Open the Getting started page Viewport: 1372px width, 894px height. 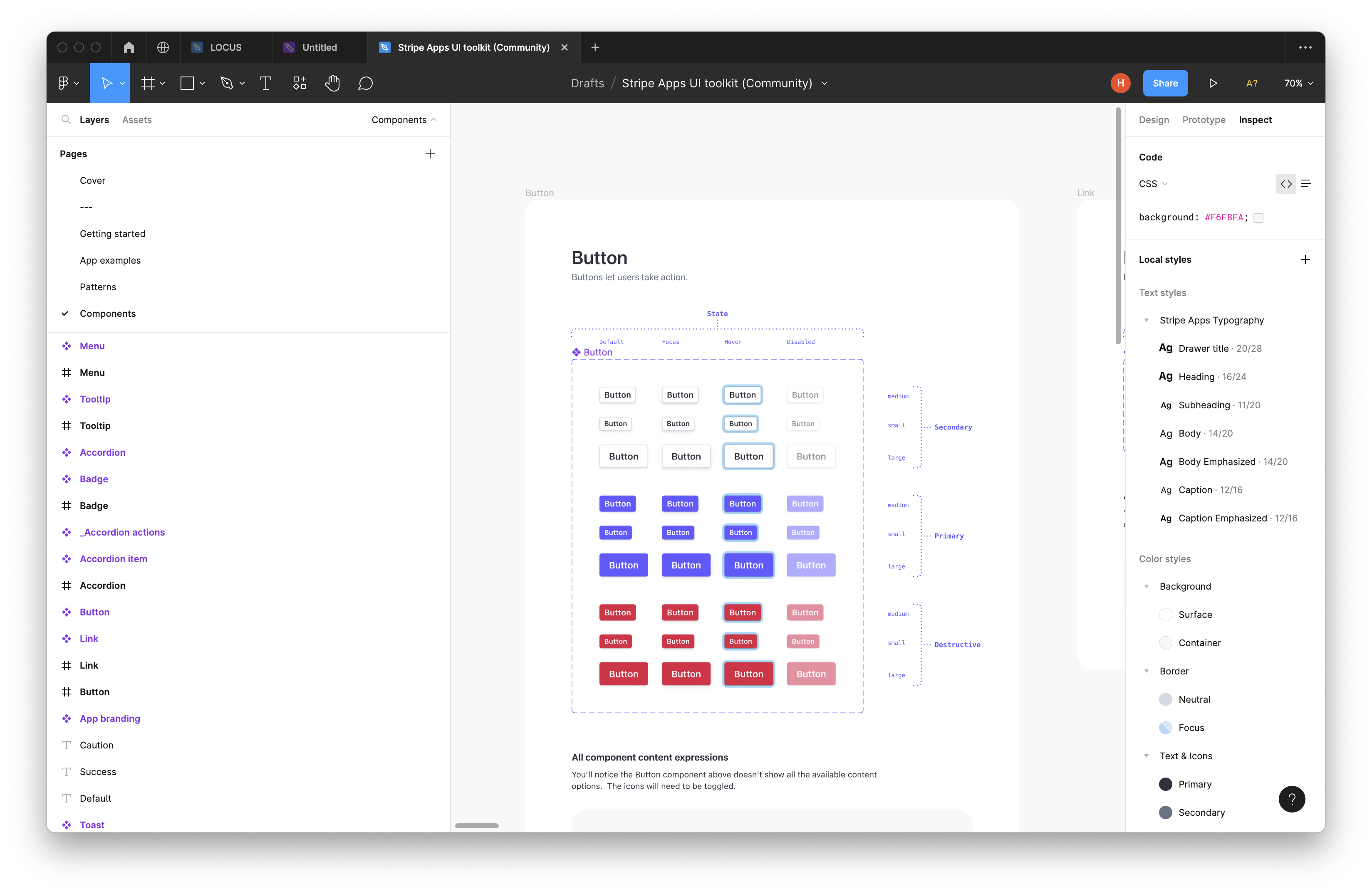click(112, 234)
